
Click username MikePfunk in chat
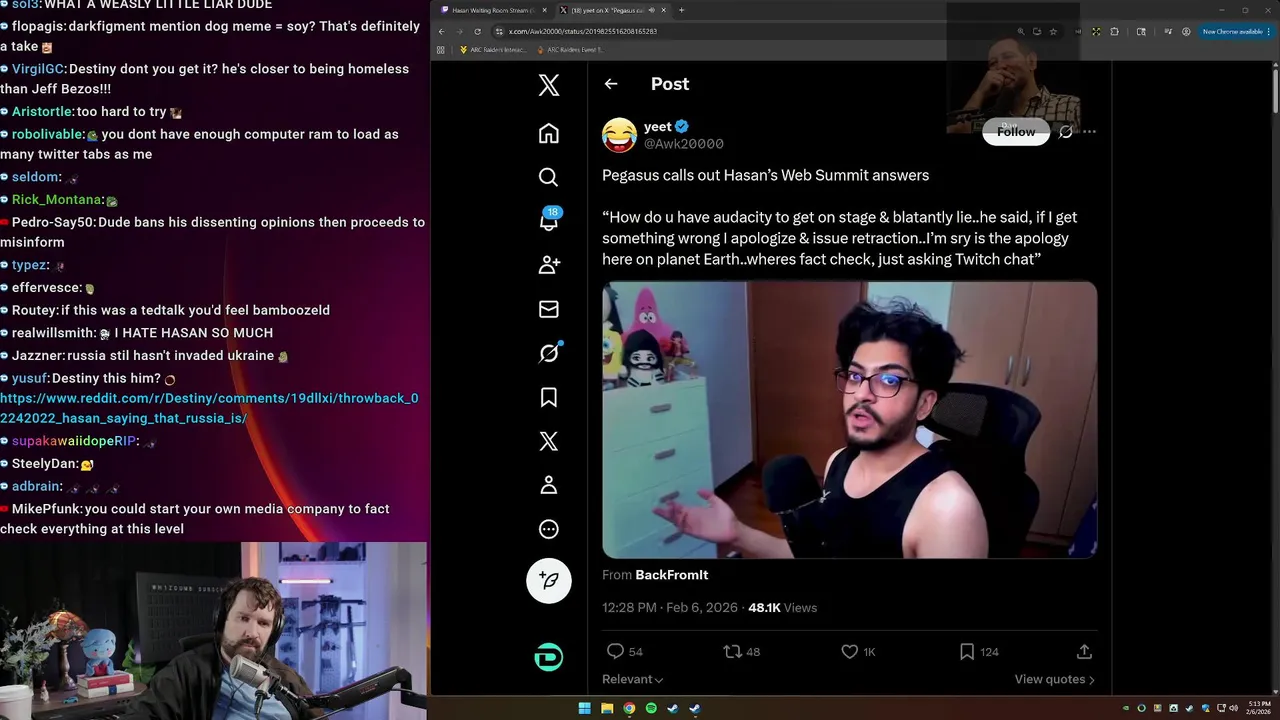pyautogui.click(x=46, y=509)
